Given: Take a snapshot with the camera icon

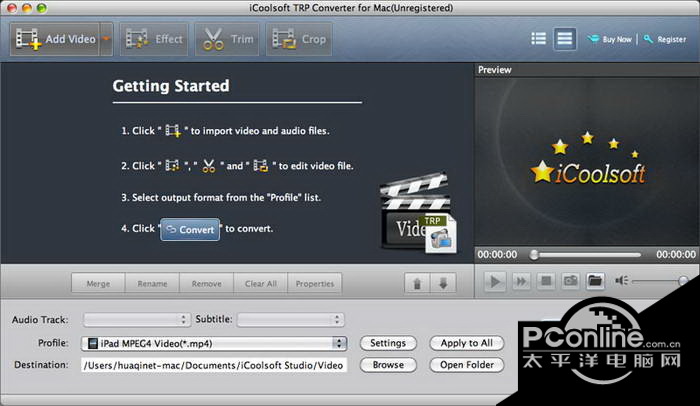Looking at the screenshot, I should 571,281.
